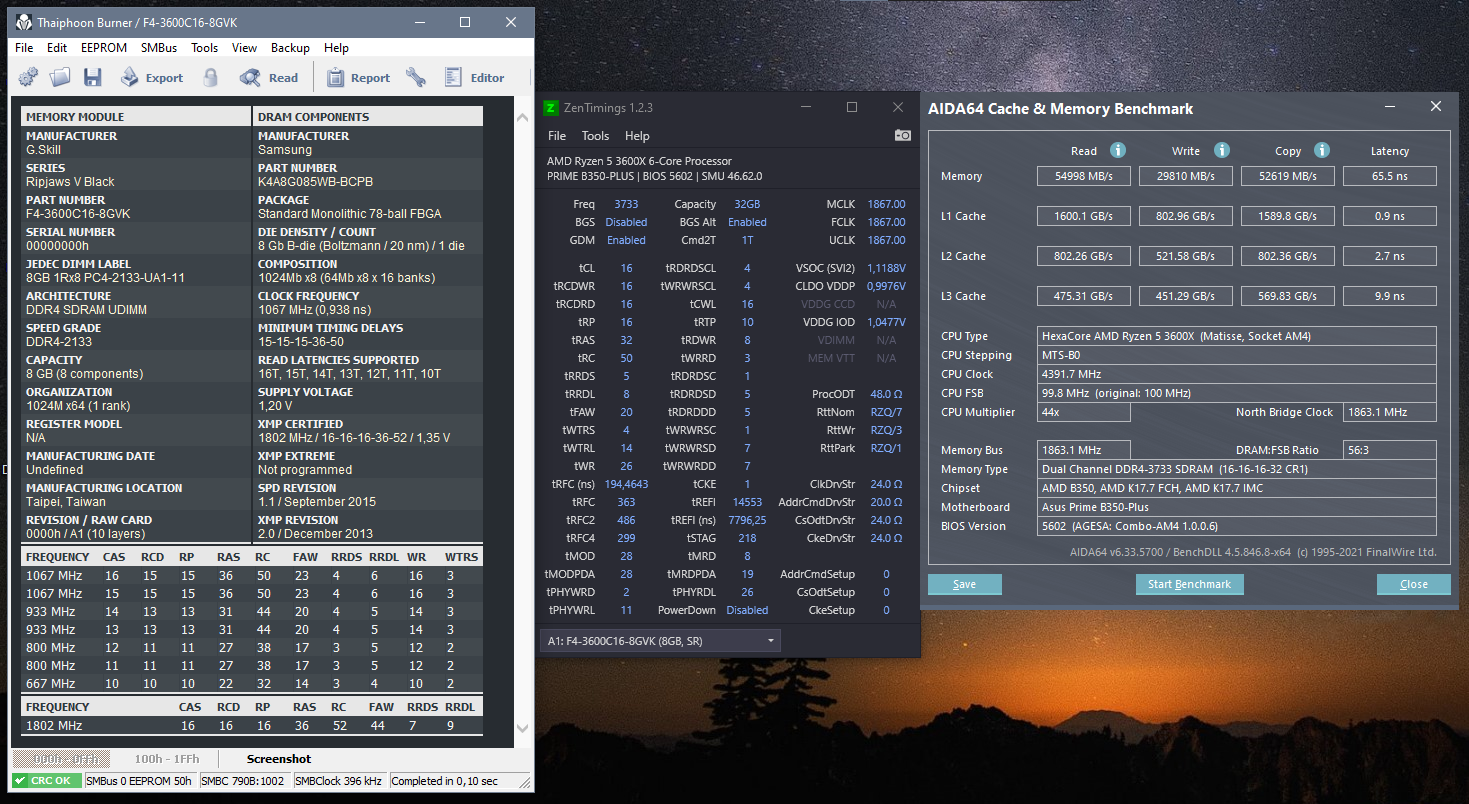Click the ProcODT value 48.0 Ω
This screenshot has height=804, width=1469.
click(x=886, y=394)
